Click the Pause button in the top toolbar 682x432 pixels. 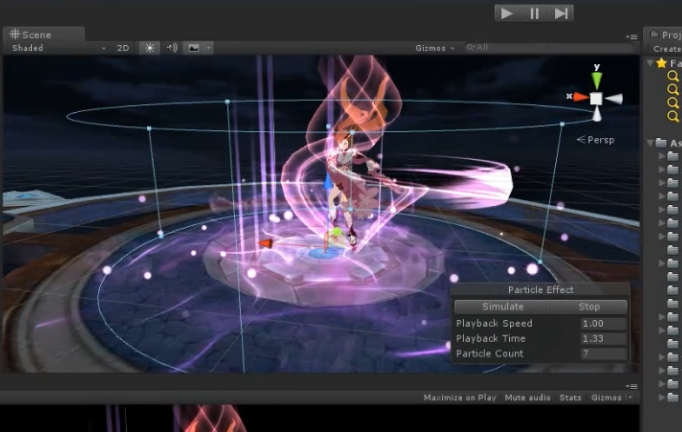pyautogui.click(x=534, y=13)
